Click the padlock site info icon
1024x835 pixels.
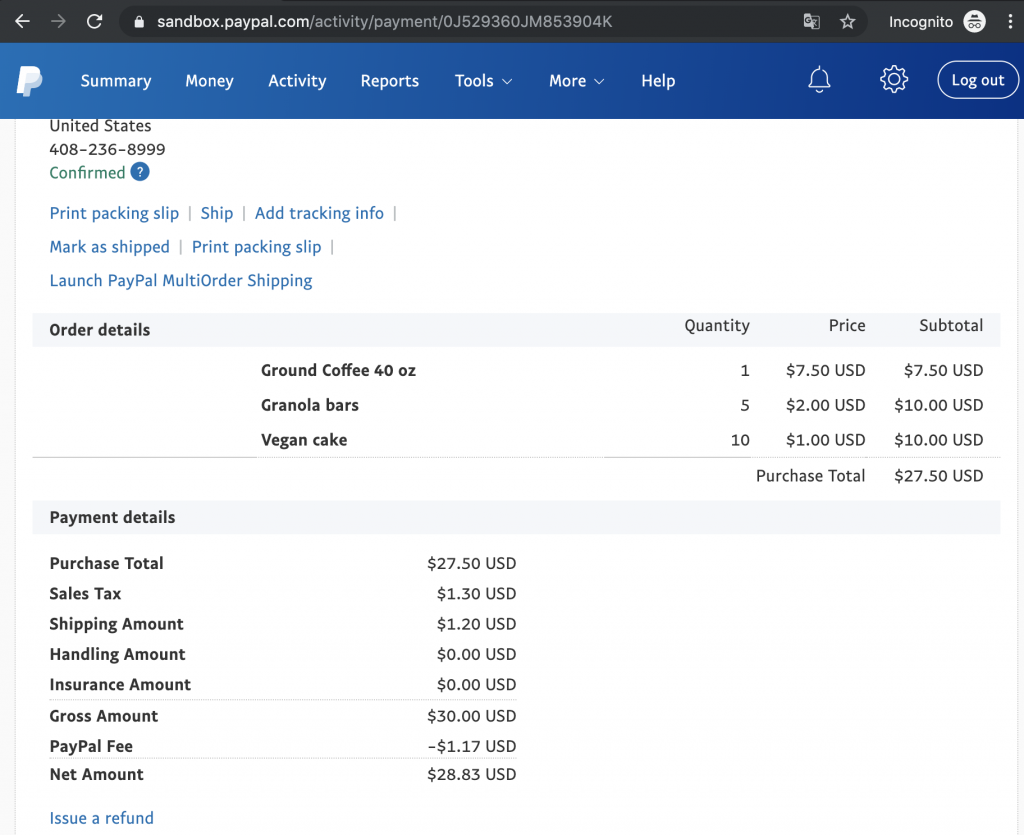(x=138, y=22)
